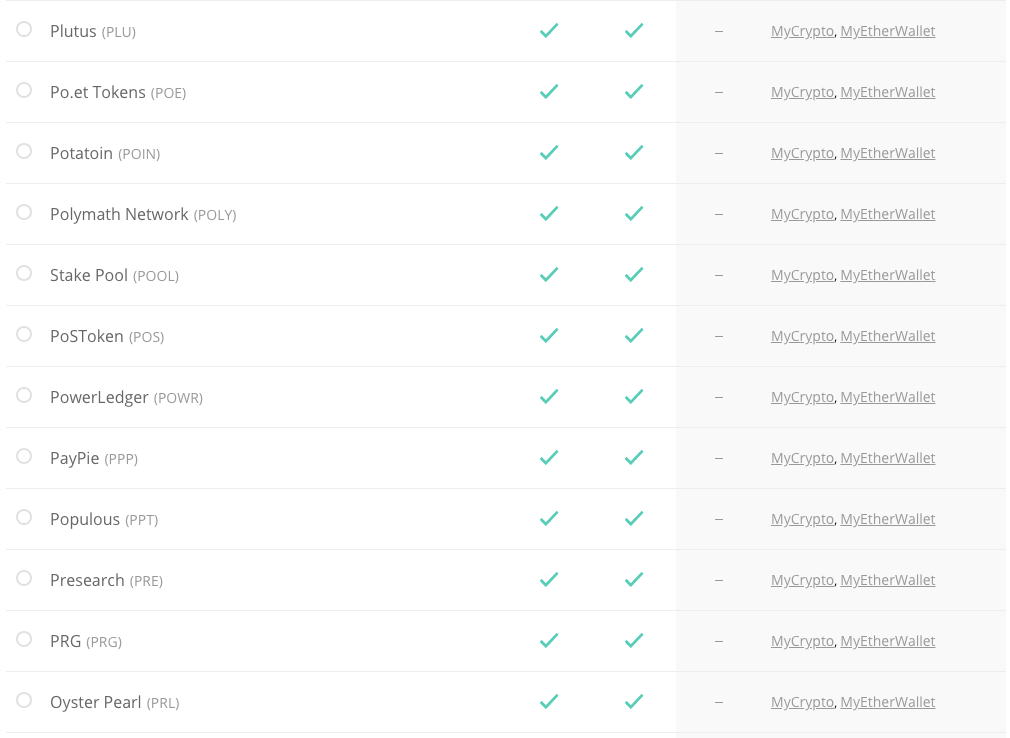
Task: Open MyEtherWallet link in Potatoin row
Action: click(x=888, y=153)
